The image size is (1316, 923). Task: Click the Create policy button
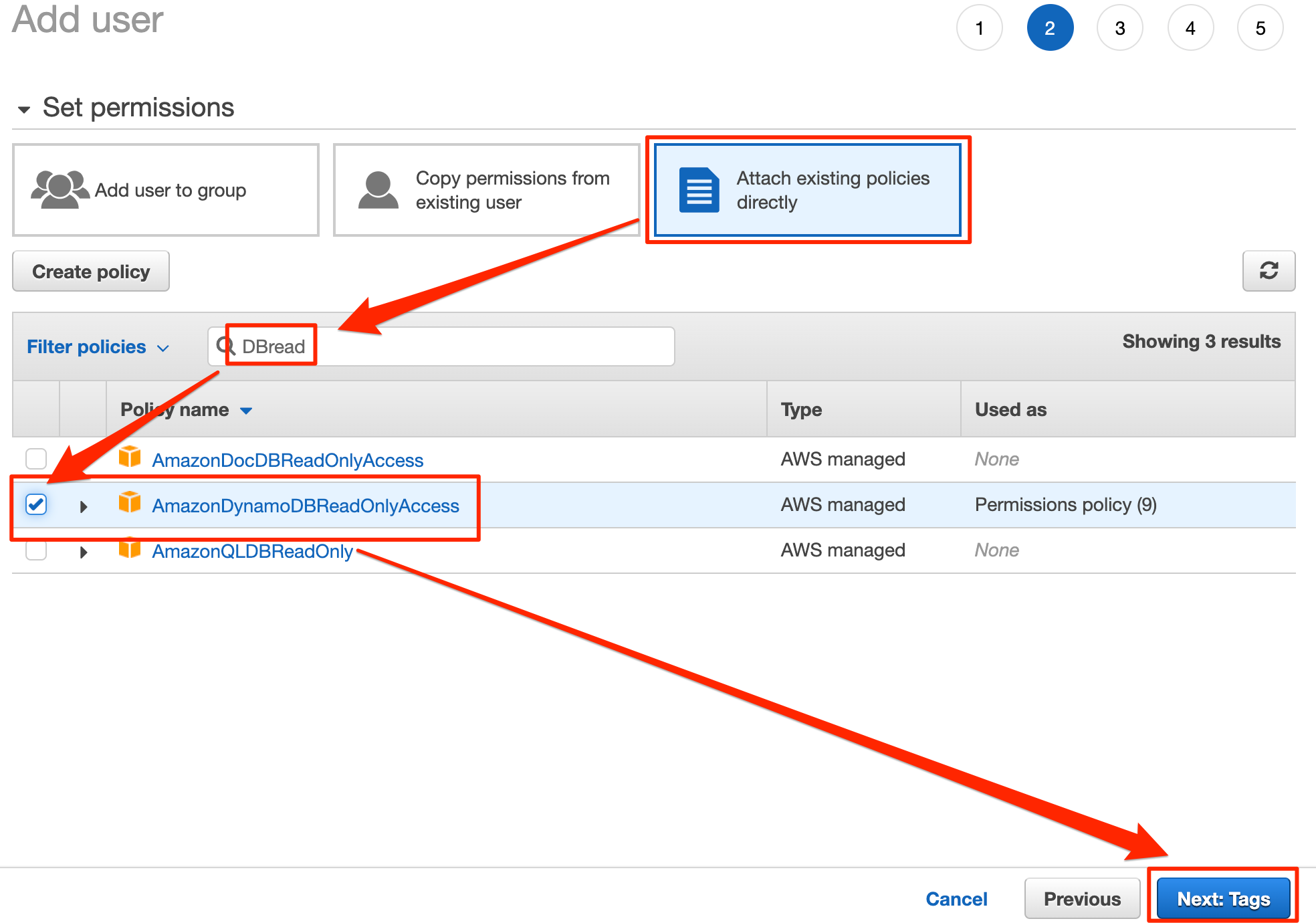pos(91,271)
